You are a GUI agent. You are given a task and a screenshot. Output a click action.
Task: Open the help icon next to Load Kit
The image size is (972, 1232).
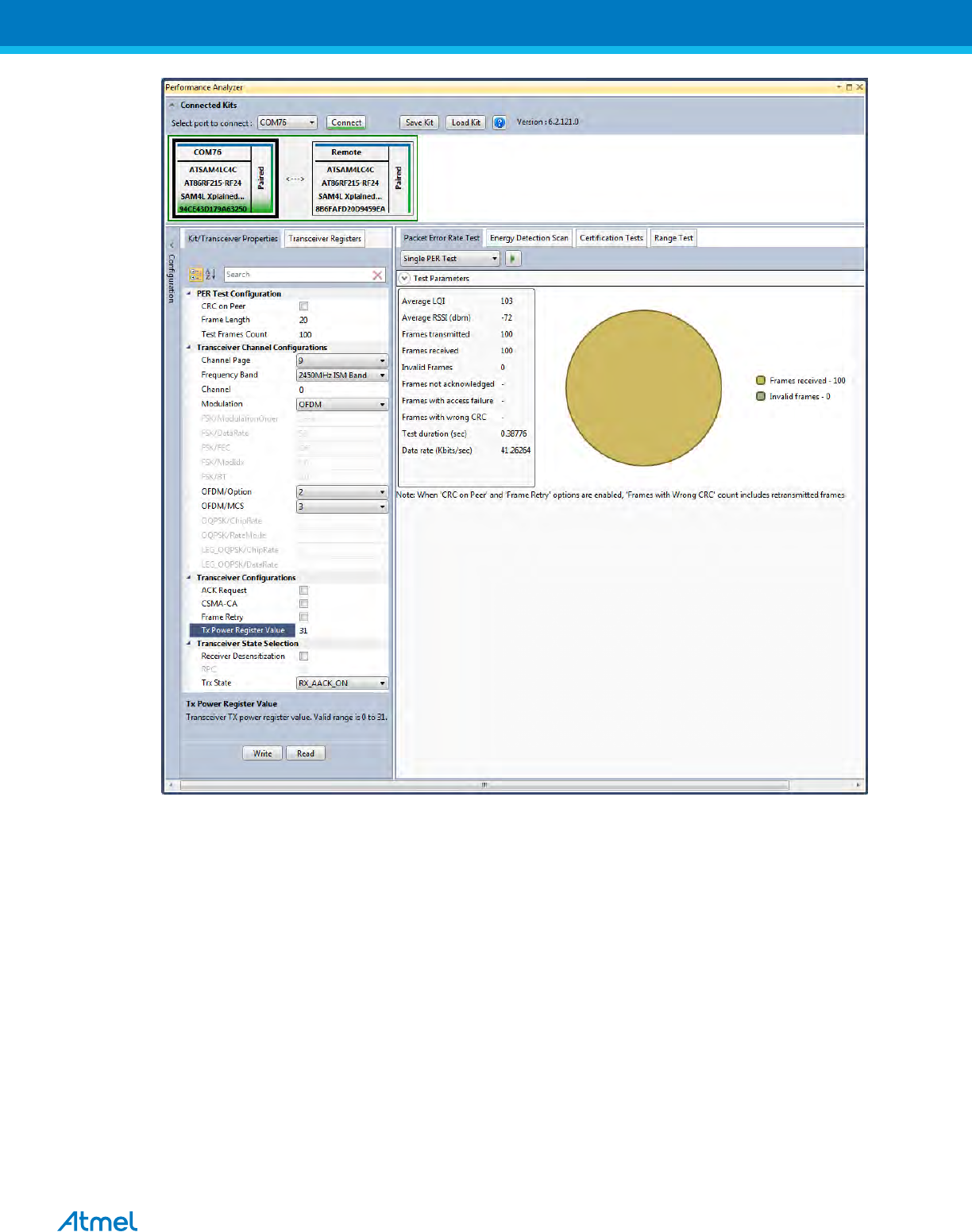pos(499,122)
